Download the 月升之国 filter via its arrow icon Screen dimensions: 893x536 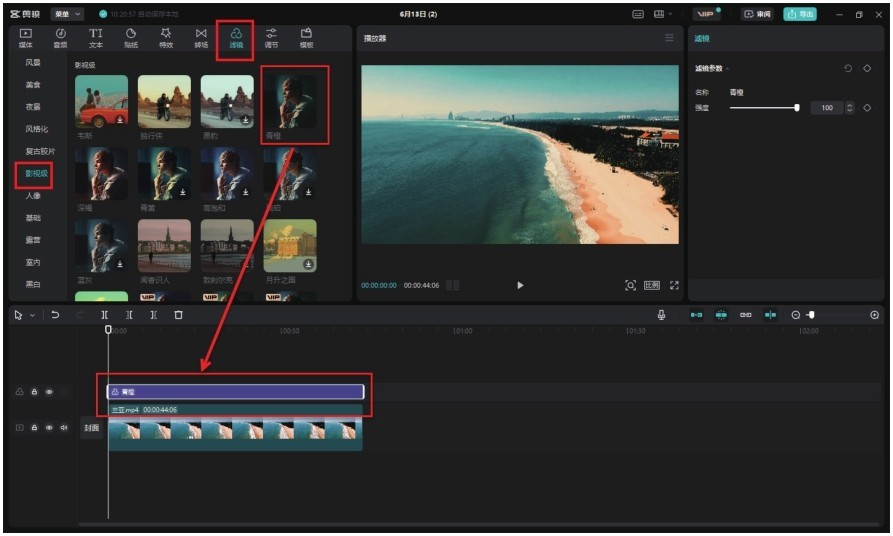(x=308, y=264)
